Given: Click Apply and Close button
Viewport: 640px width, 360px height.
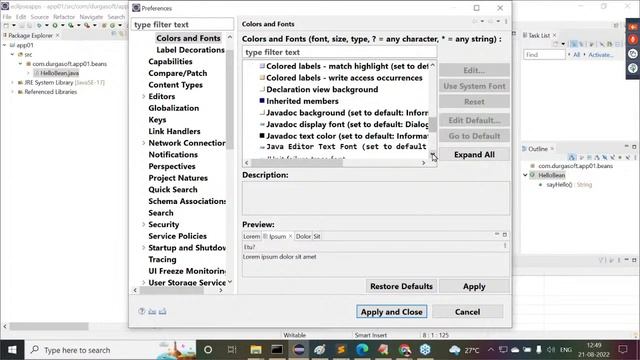Looking at the screenshot, I should point(392,312).
